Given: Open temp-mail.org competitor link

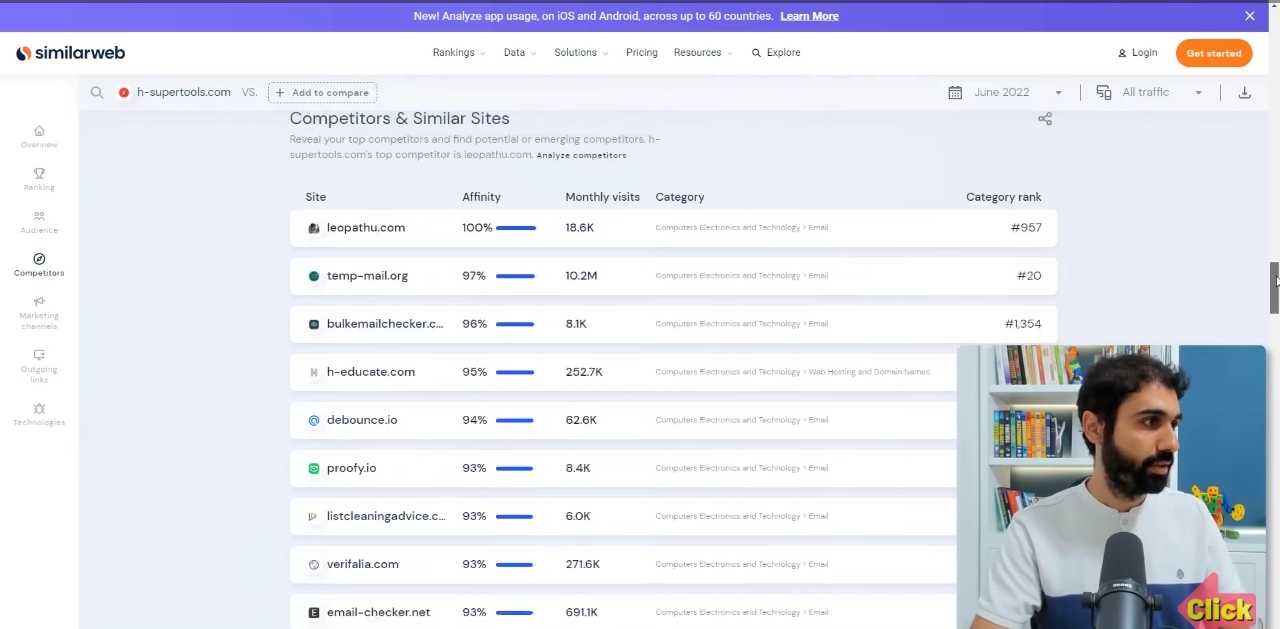Looking at the screenshot, I should pyautogui.click(x=367, y=276).
